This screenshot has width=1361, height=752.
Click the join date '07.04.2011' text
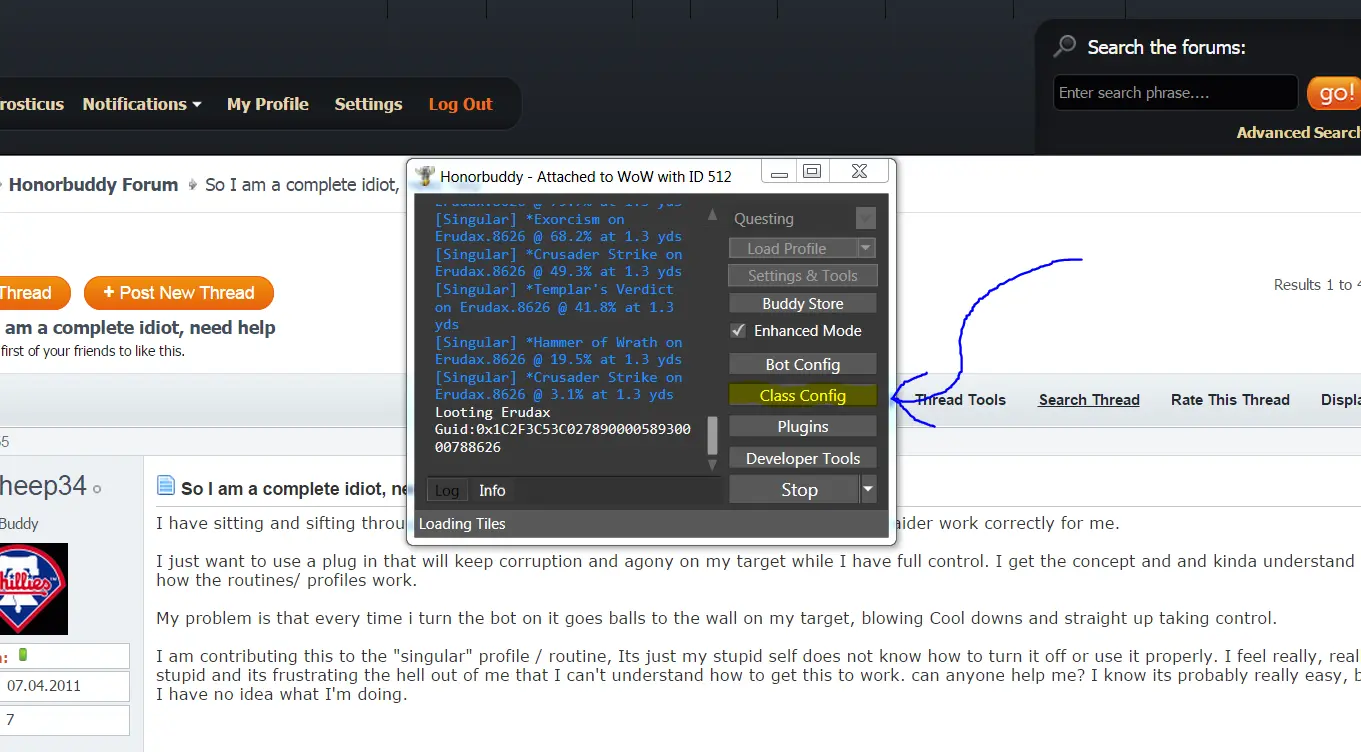pos(44,686)
